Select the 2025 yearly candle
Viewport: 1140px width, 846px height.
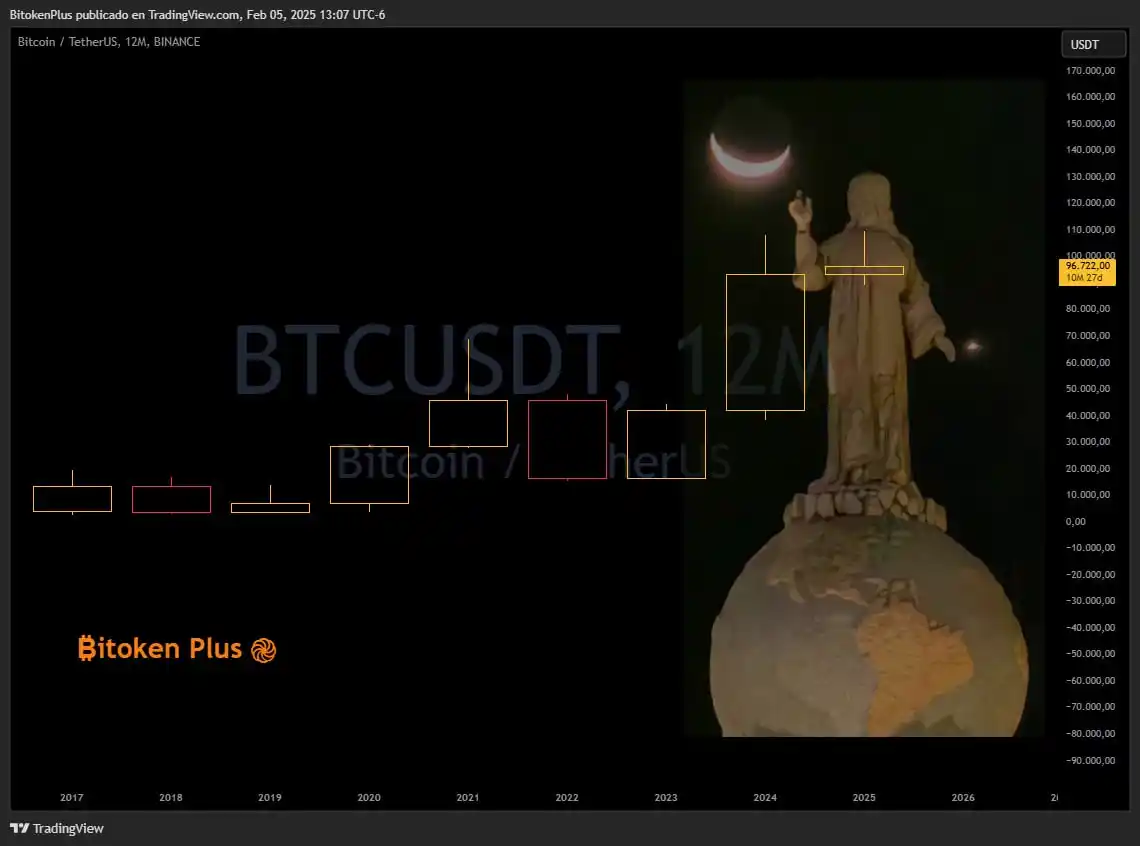tap(864, 270)
